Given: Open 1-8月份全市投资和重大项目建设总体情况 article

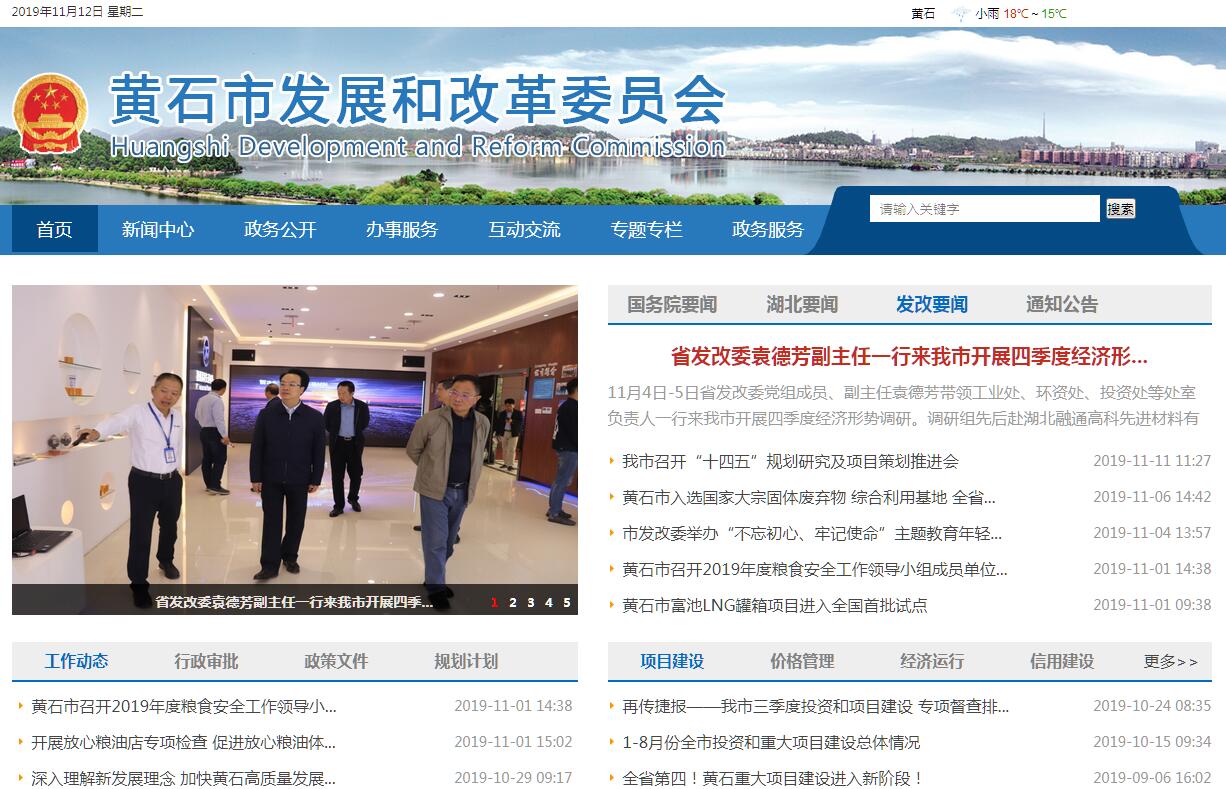Looking at the screenshot, I should (x=771, y=742).
